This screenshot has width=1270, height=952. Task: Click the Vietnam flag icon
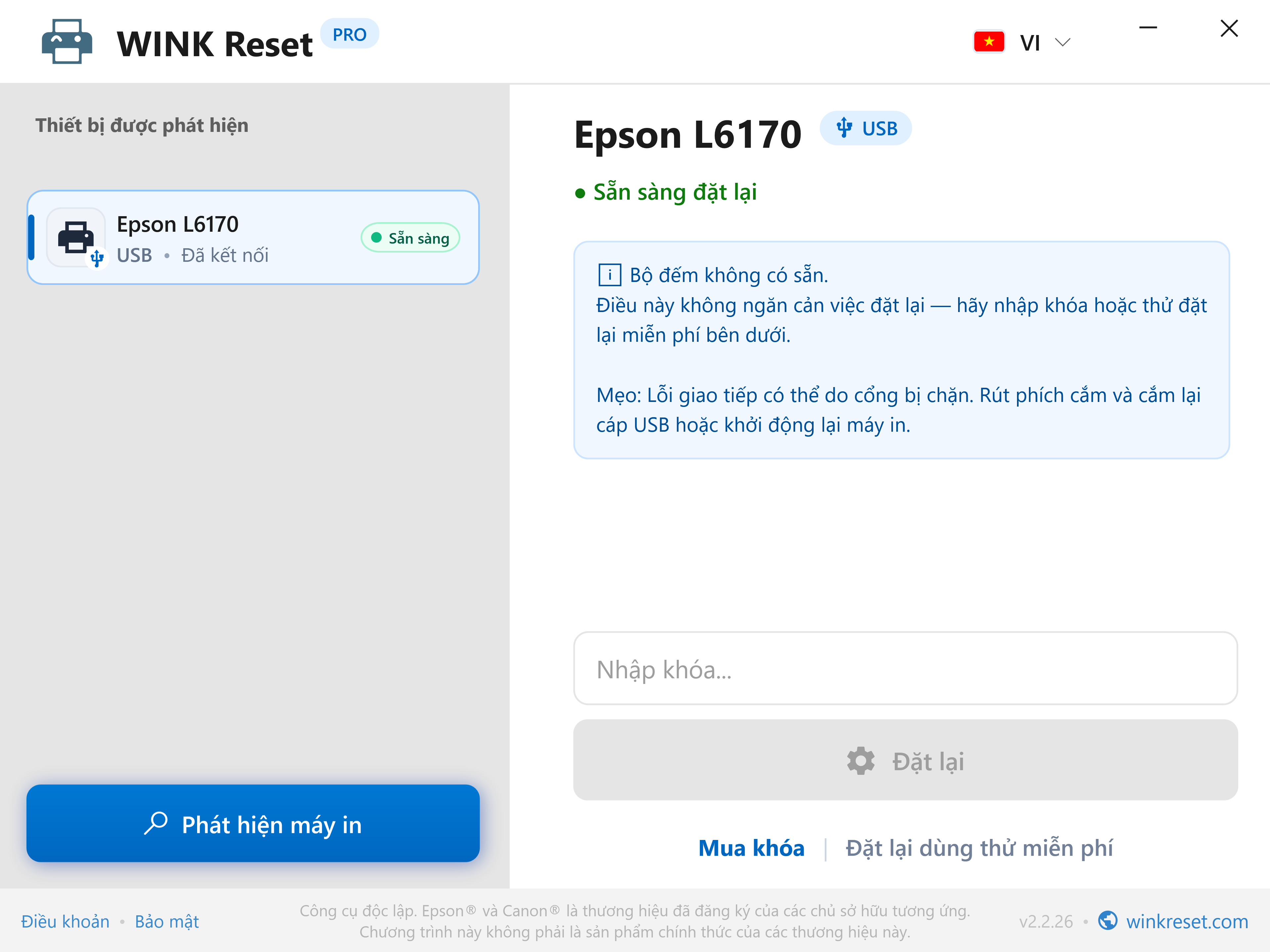point(989,42)
